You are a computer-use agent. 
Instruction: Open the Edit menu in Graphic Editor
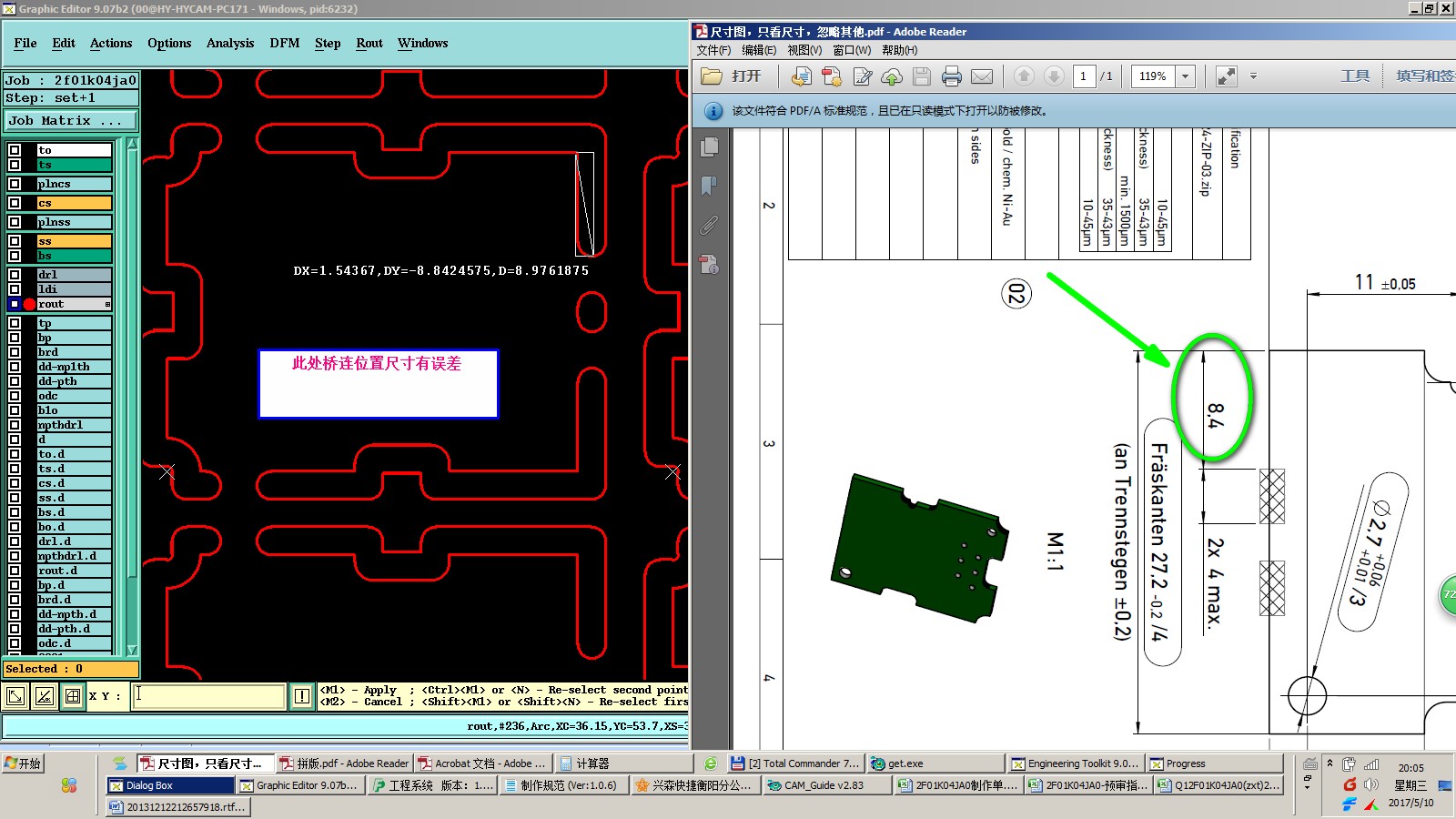[64, 43]
